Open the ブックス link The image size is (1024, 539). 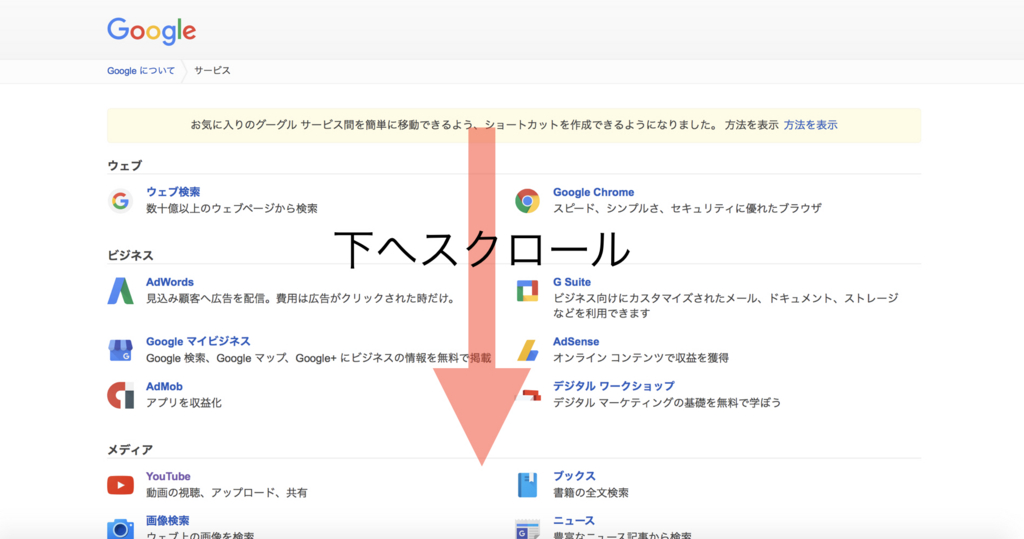click(574, 476)
